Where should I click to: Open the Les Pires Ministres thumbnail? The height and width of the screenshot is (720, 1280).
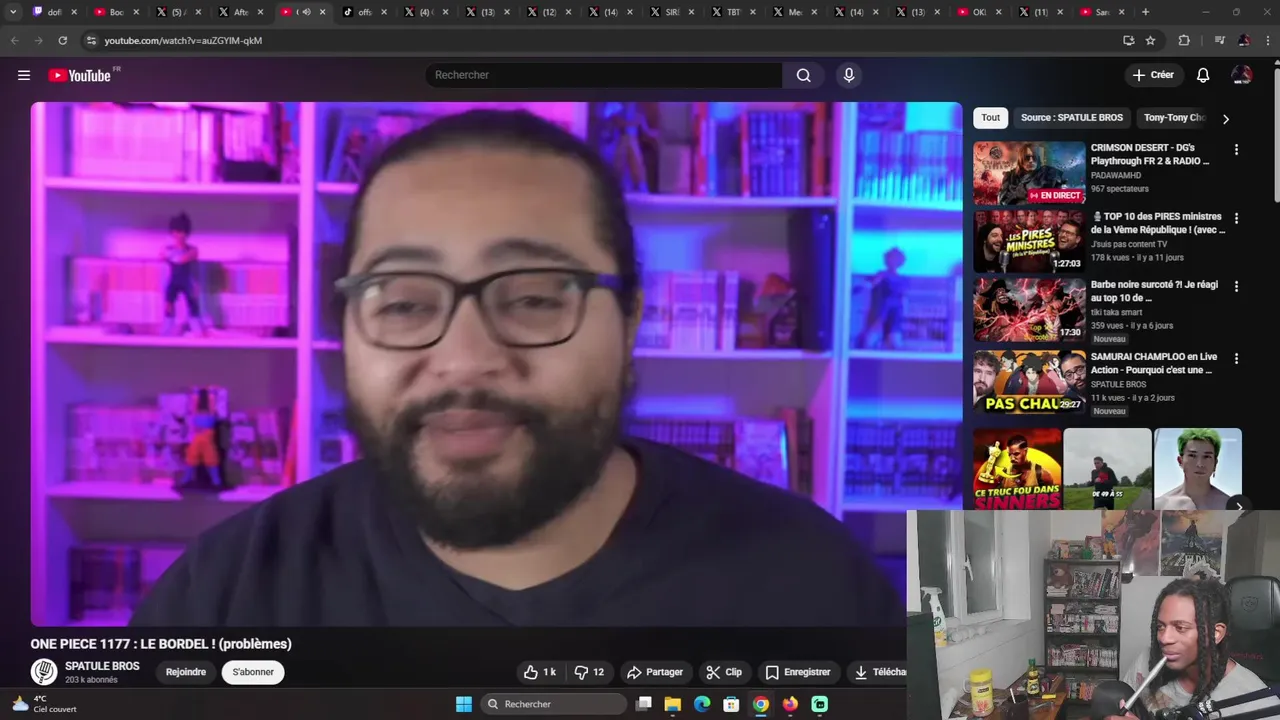1029,241
